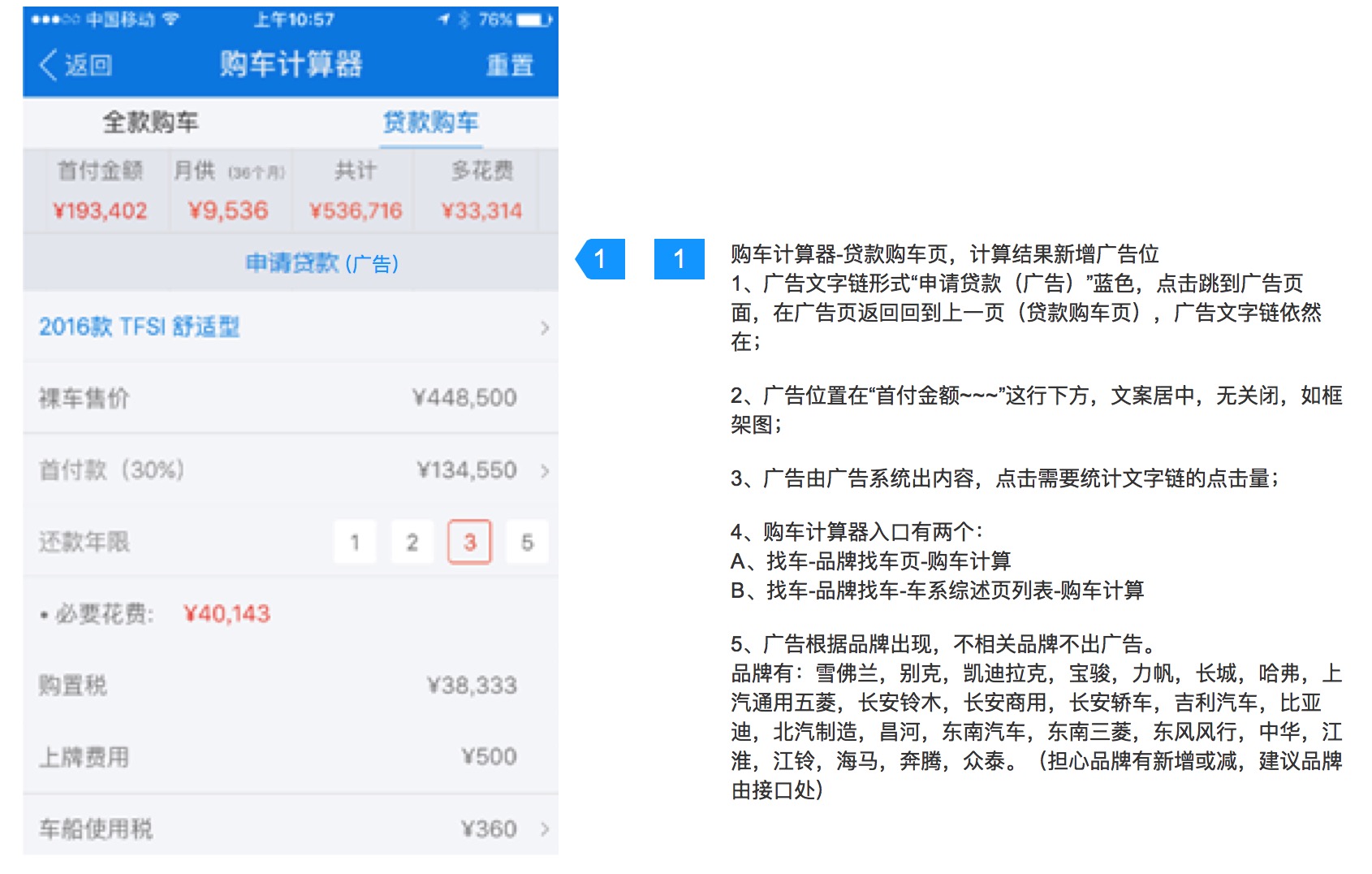This screenshot has width=1372, height=874.
Task: Click the square blue annotation badge 1
Action: click(x=679, y=259)
